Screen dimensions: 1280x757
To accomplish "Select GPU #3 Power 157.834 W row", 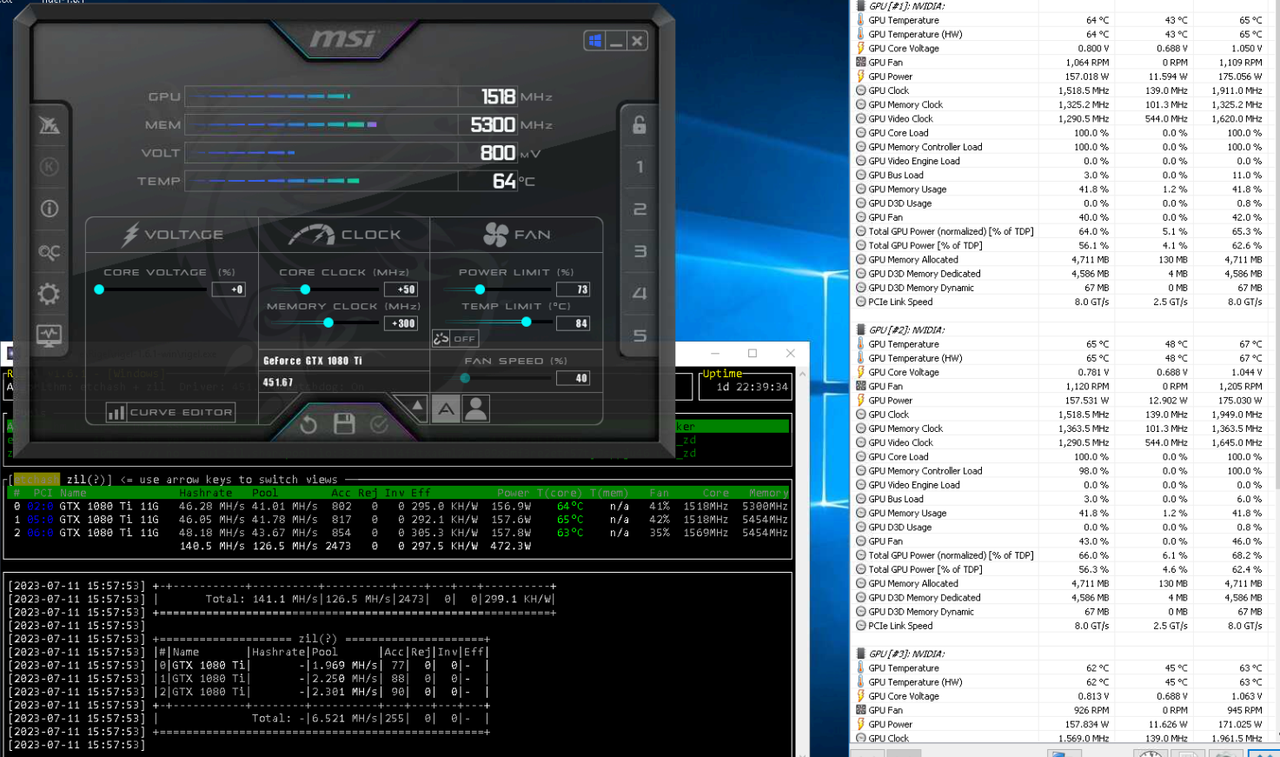I will point(1065,724).
